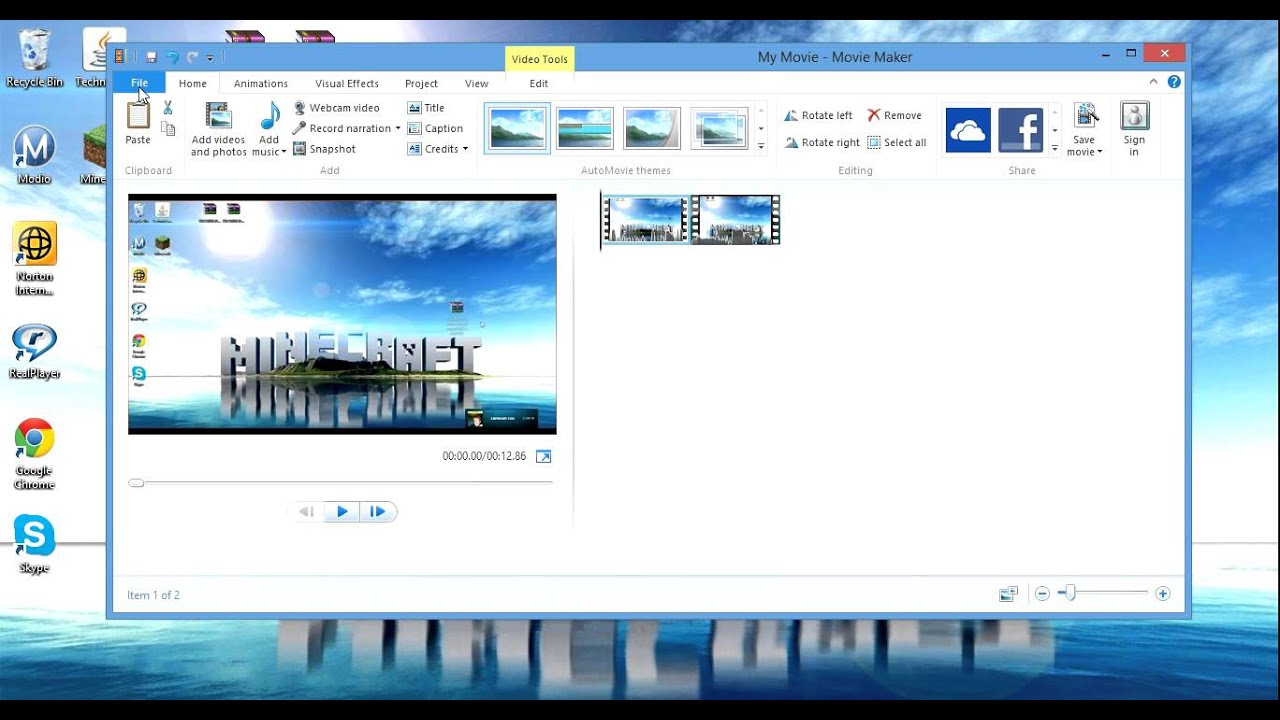Select the second AutoMovie theme thumbnail
Screen dimensions: 1280x720
(585, 128)
